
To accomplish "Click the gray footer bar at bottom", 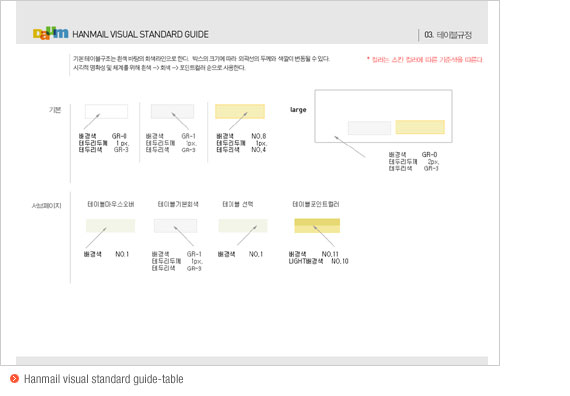I will point(252,361).
